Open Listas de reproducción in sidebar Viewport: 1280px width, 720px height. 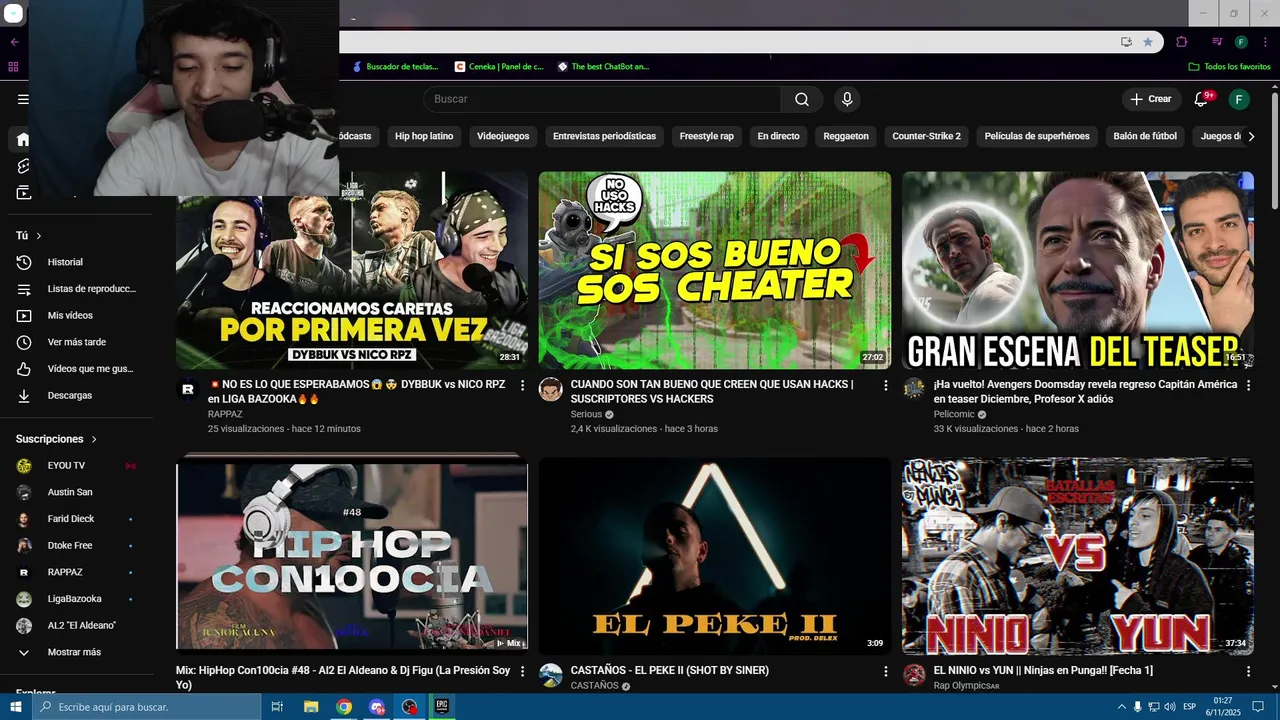(76, 289)
